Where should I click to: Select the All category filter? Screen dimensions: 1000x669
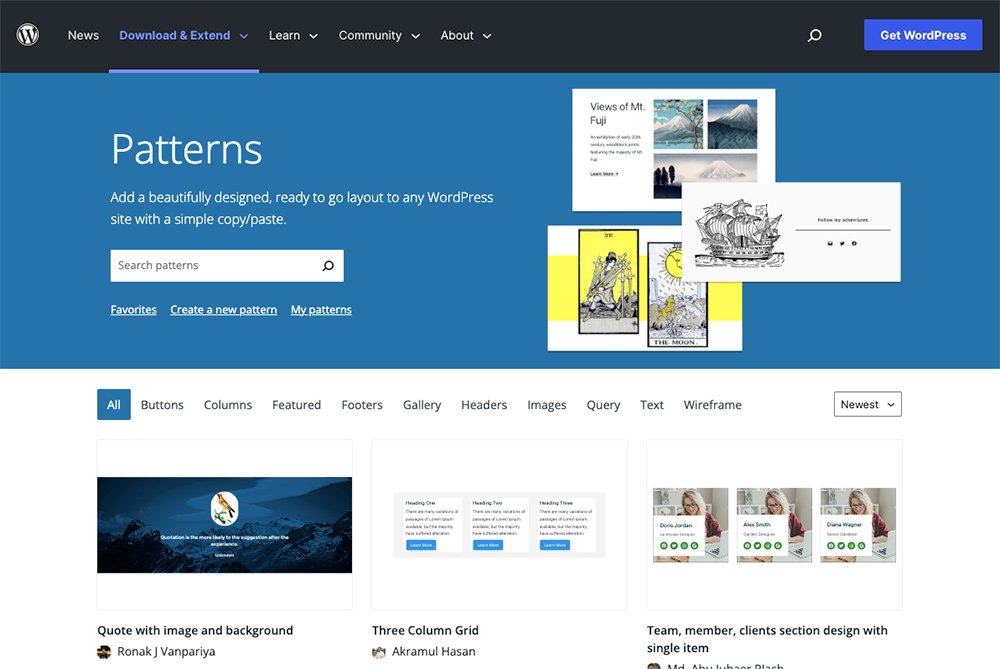(114, 404)
